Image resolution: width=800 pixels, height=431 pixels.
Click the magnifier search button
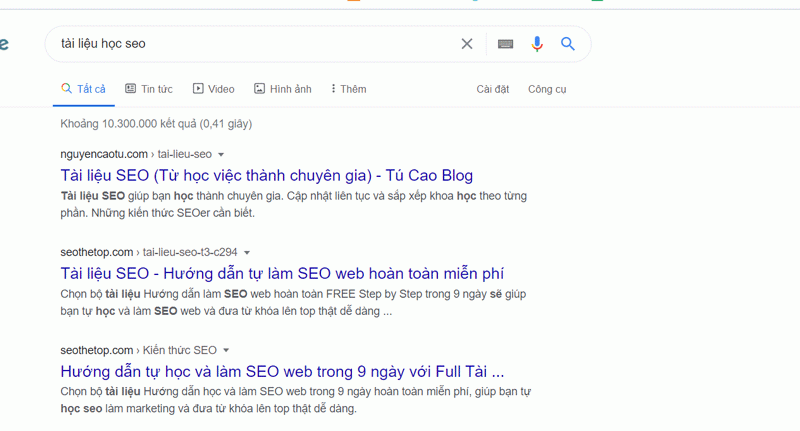coord(568,44)
